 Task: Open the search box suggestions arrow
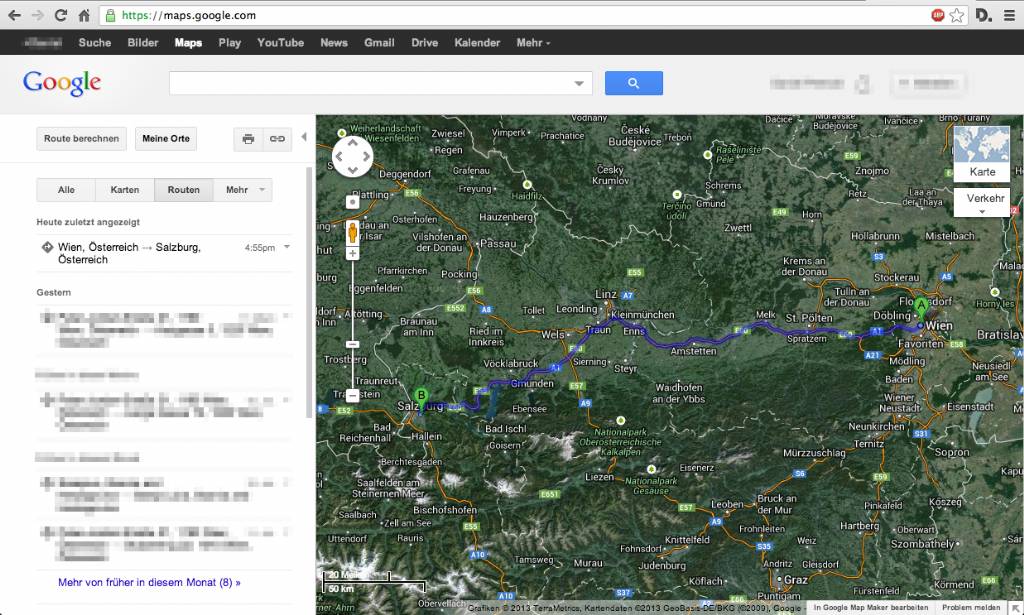point(579,84)
